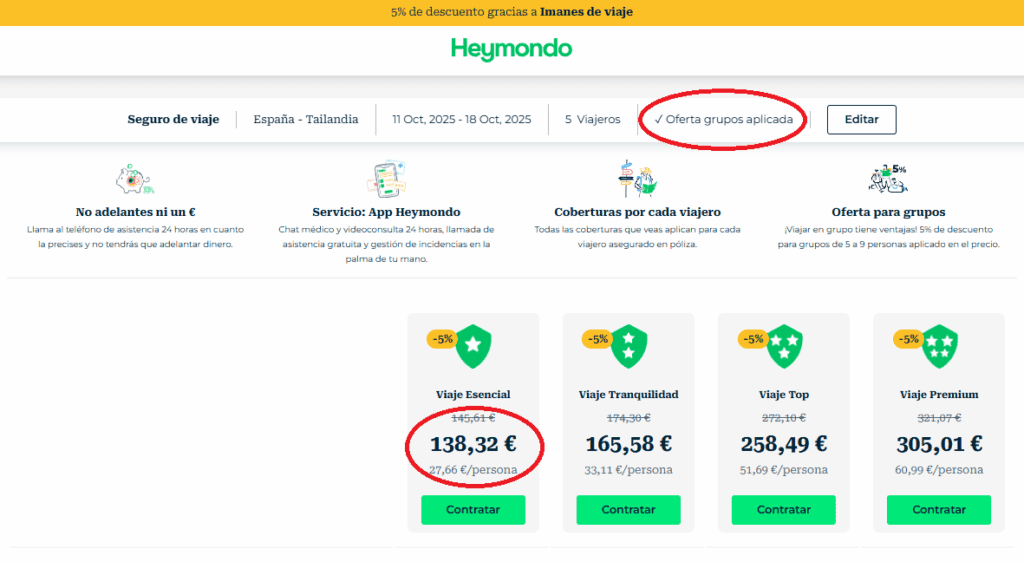The height and width of the screenshot is (562, 1024).
Task: Click the Viaje Premium plan title
Action: click(x=939, y=394)
